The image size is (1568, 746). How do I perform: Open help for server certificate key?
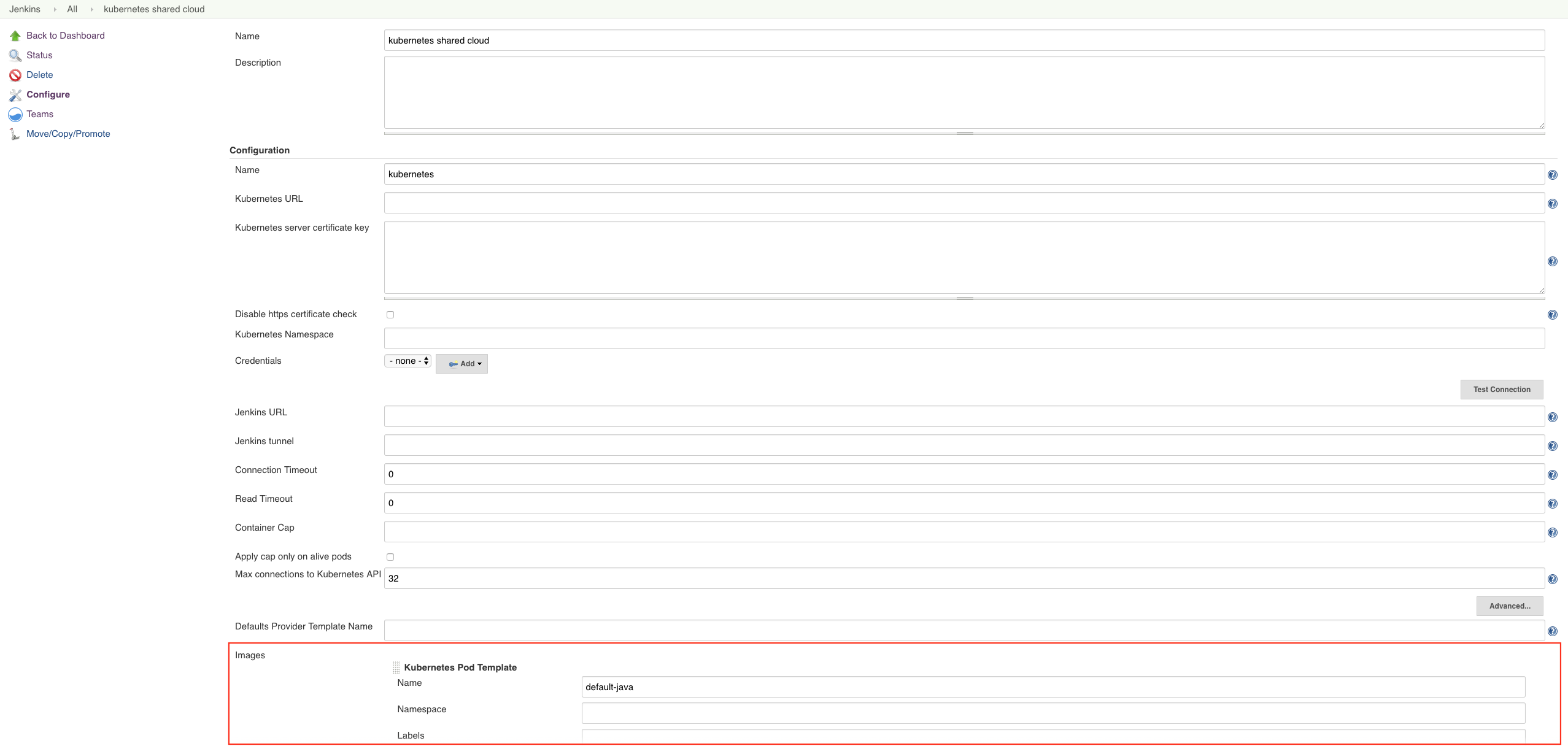pyautogui.click(x=1553, y=261)
